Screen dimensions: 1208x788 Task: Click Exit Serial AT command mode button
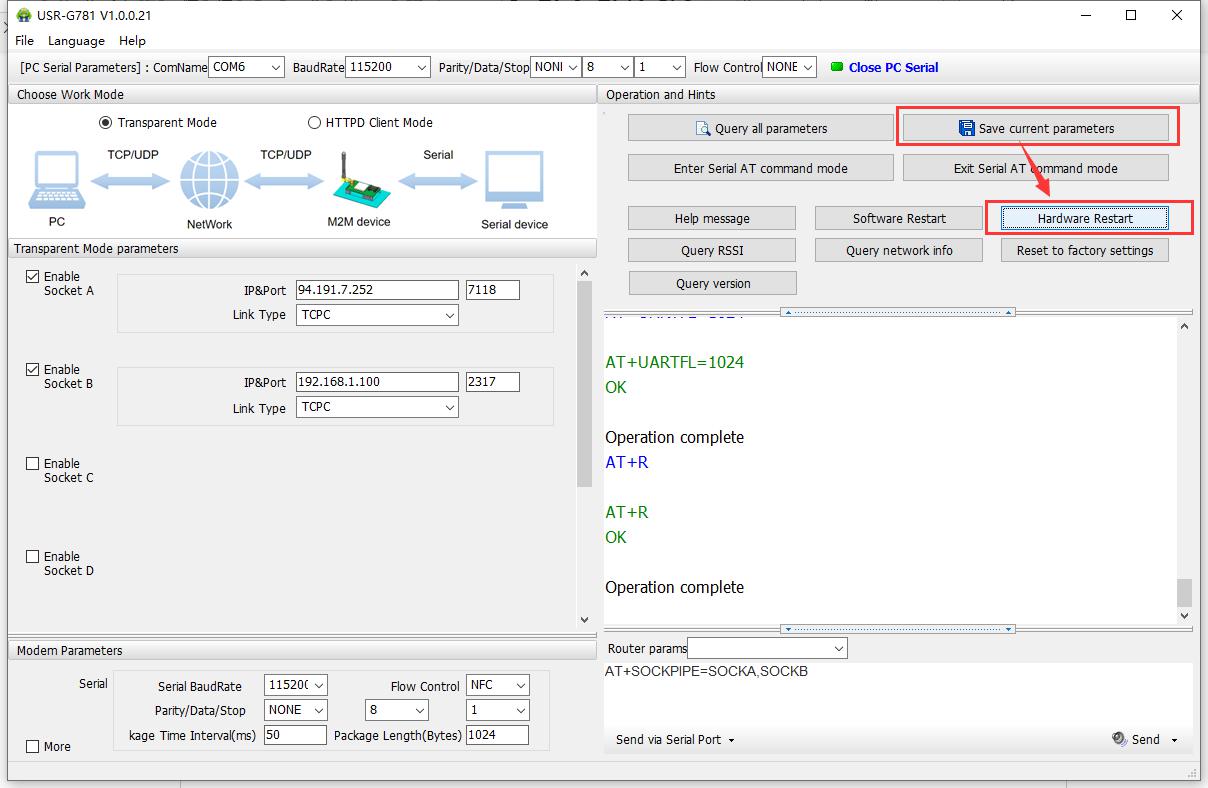[x=1036, y=168]
